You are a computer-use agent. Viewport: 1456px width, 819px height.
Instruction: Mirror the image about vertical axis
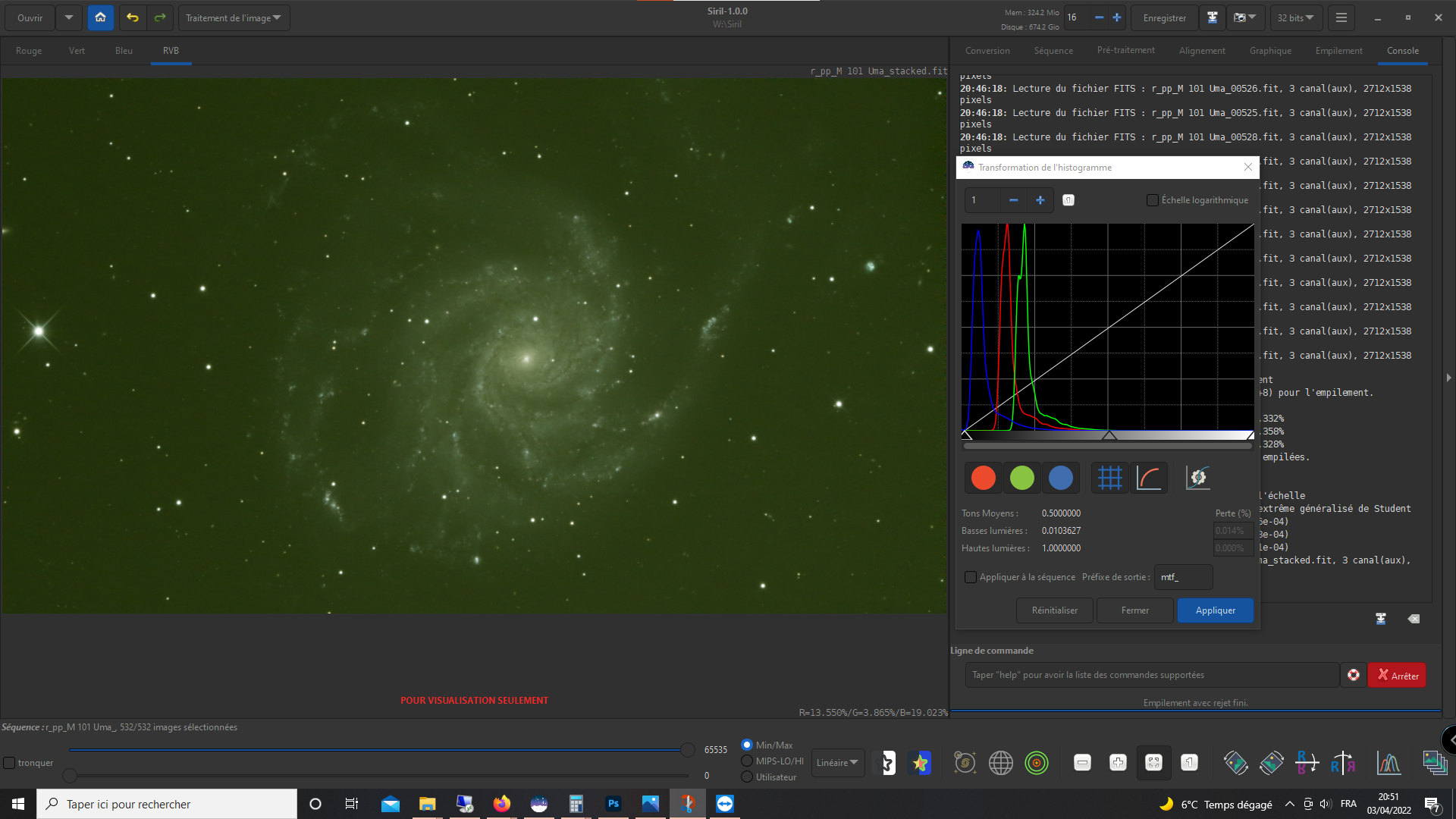(1343, 763)
